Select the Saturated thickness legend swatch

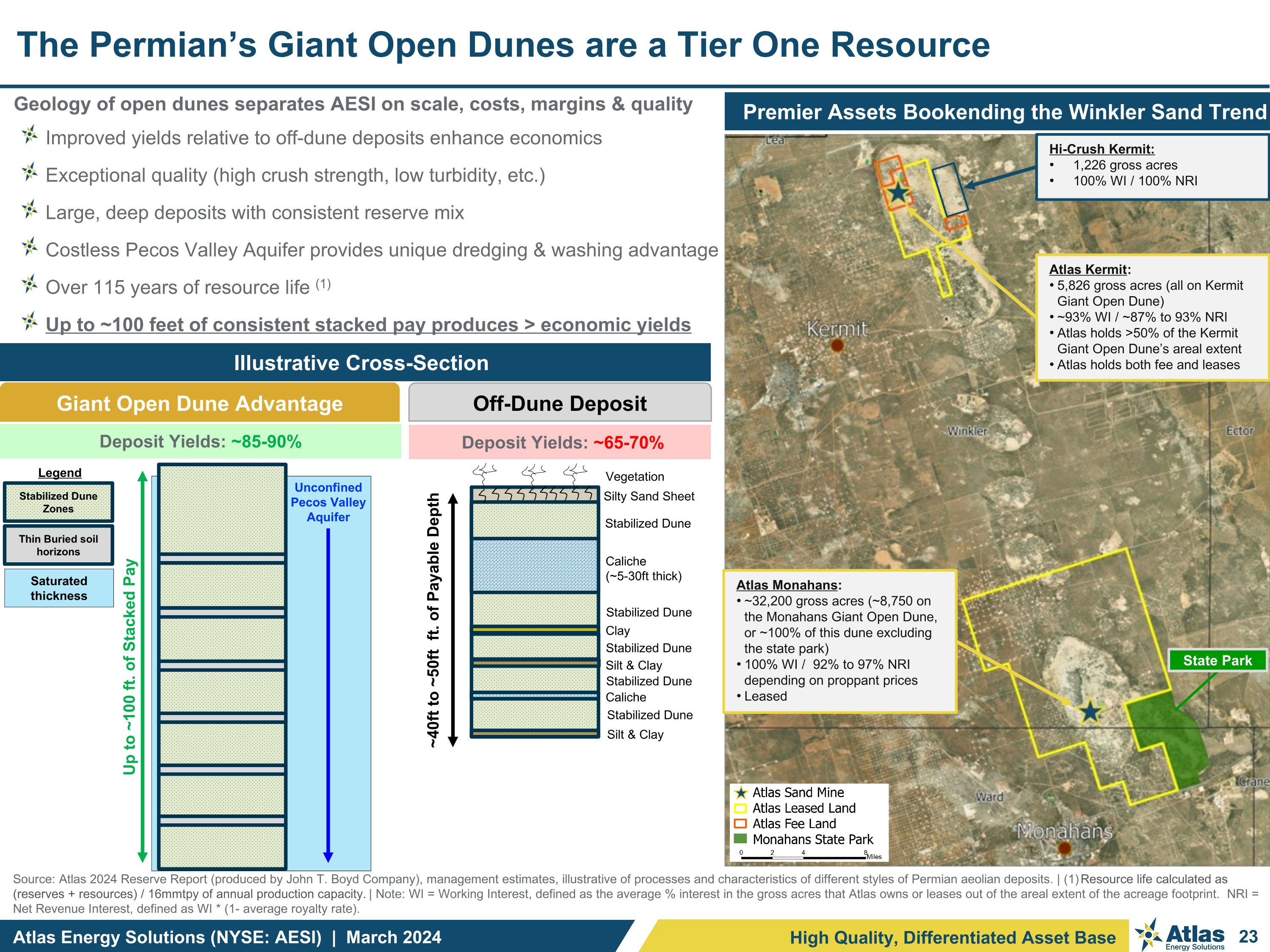click(x=58, y=588)
